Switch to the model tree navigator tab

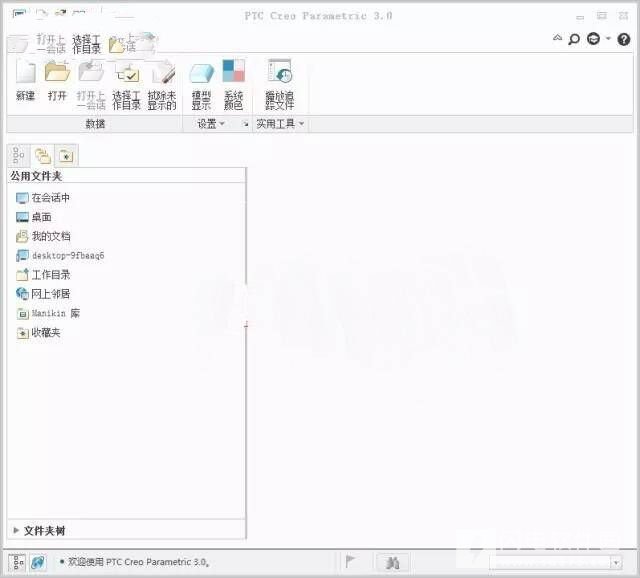[x=18, y=156]
